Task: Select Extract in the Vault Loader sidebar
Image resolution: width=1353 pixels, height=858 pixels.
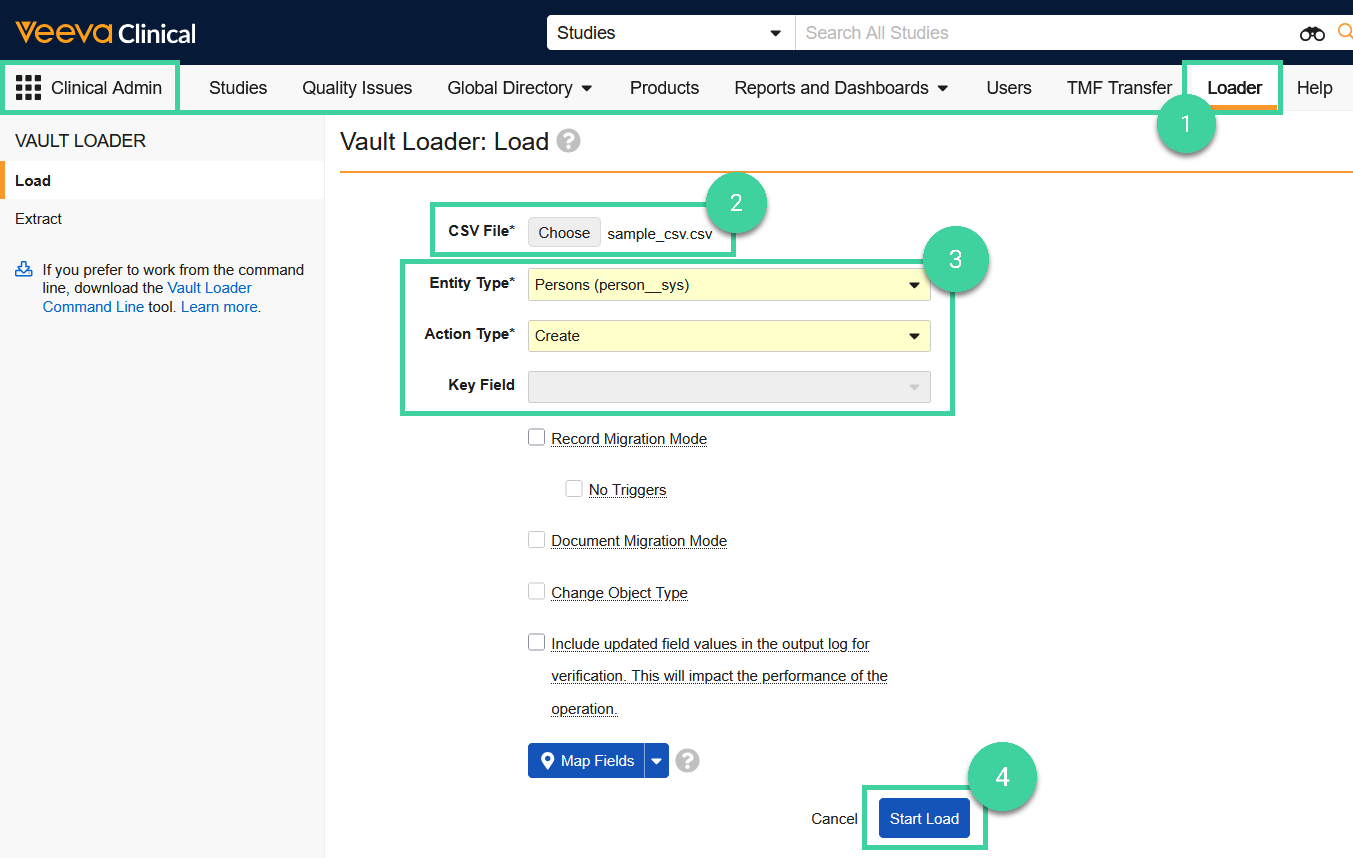Action: pos(39,219)
